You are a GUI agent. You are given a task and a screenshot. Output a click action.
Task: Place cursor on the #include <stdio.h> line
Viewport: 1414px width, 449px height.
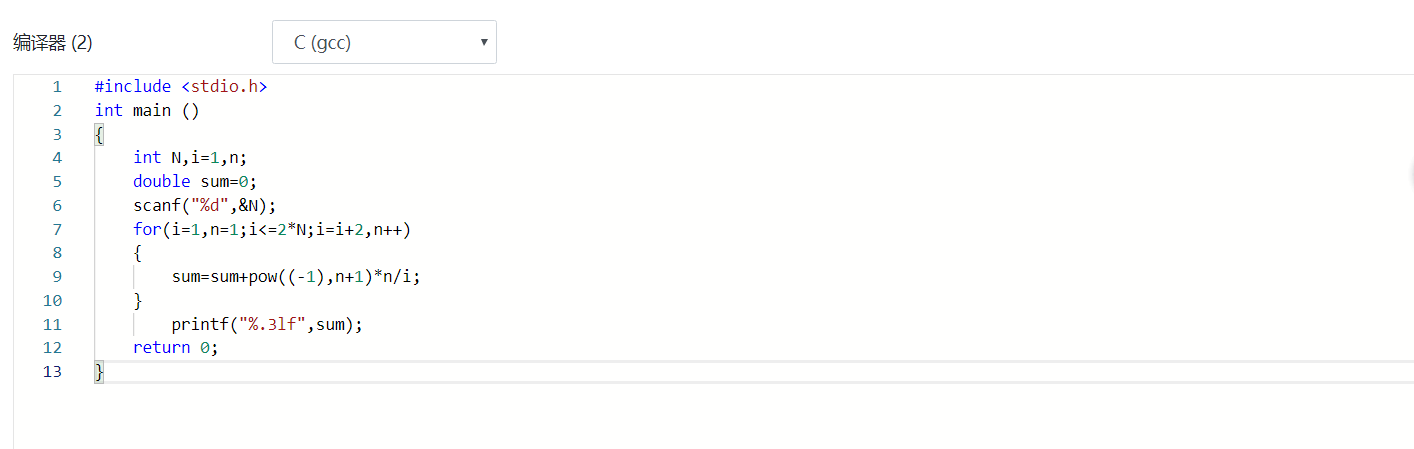pyautogui.click(x=181, y=87)
